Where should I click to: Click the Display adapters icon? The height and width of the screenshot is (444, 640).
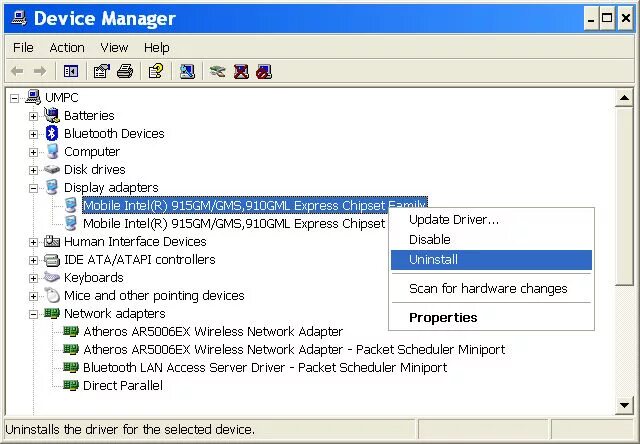[52, 187]
